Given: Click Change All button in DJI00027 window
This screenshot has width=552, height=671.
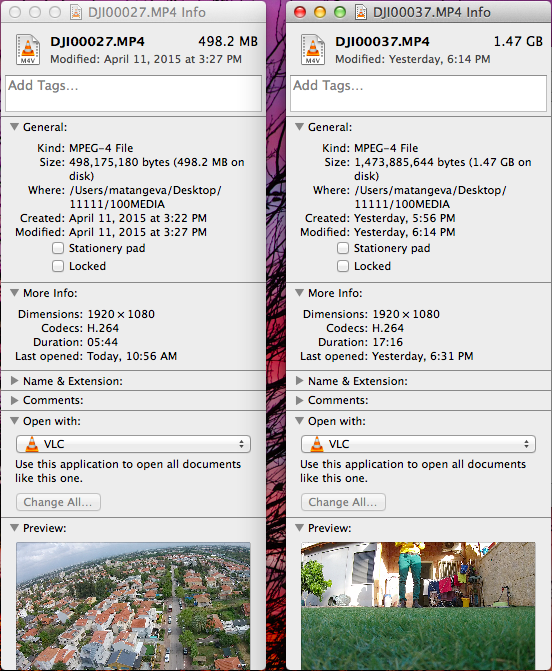Looking at the screenshot, I should [x=58, y=502].
